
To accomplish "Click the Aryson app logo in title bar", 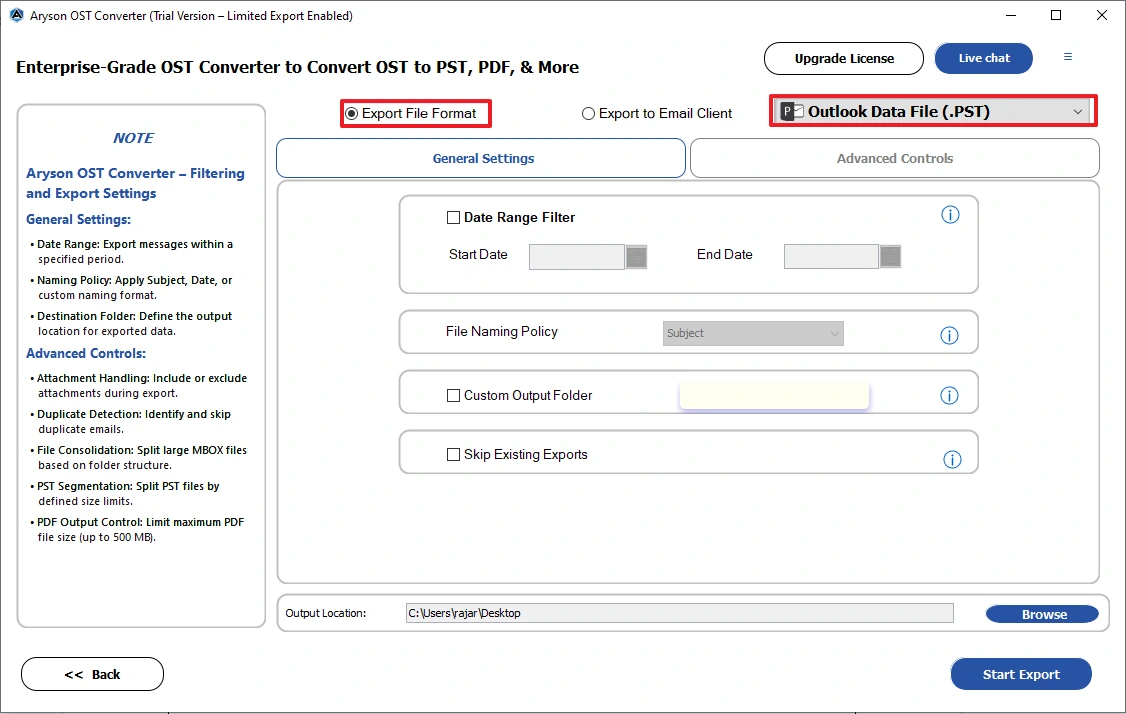I will [x=16, y=15].
